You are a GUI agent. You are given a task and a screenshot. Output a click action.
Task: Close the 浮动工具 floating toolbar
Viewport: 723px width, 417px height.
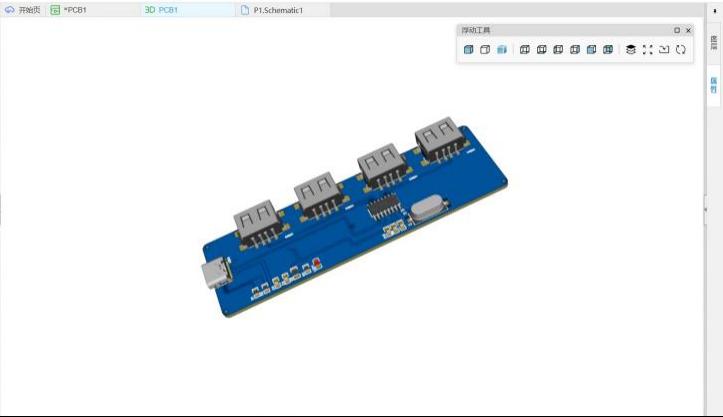(x=688, y=31)
